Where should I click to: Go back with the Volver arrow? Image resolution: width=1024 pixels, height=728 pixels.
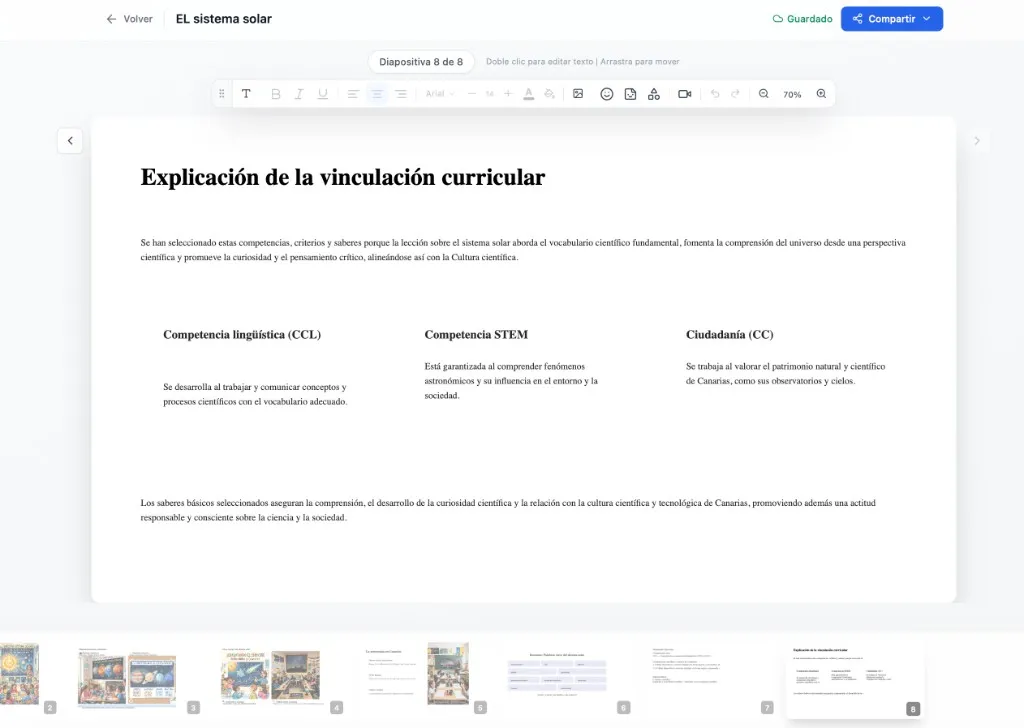click(x=129, y=19)
